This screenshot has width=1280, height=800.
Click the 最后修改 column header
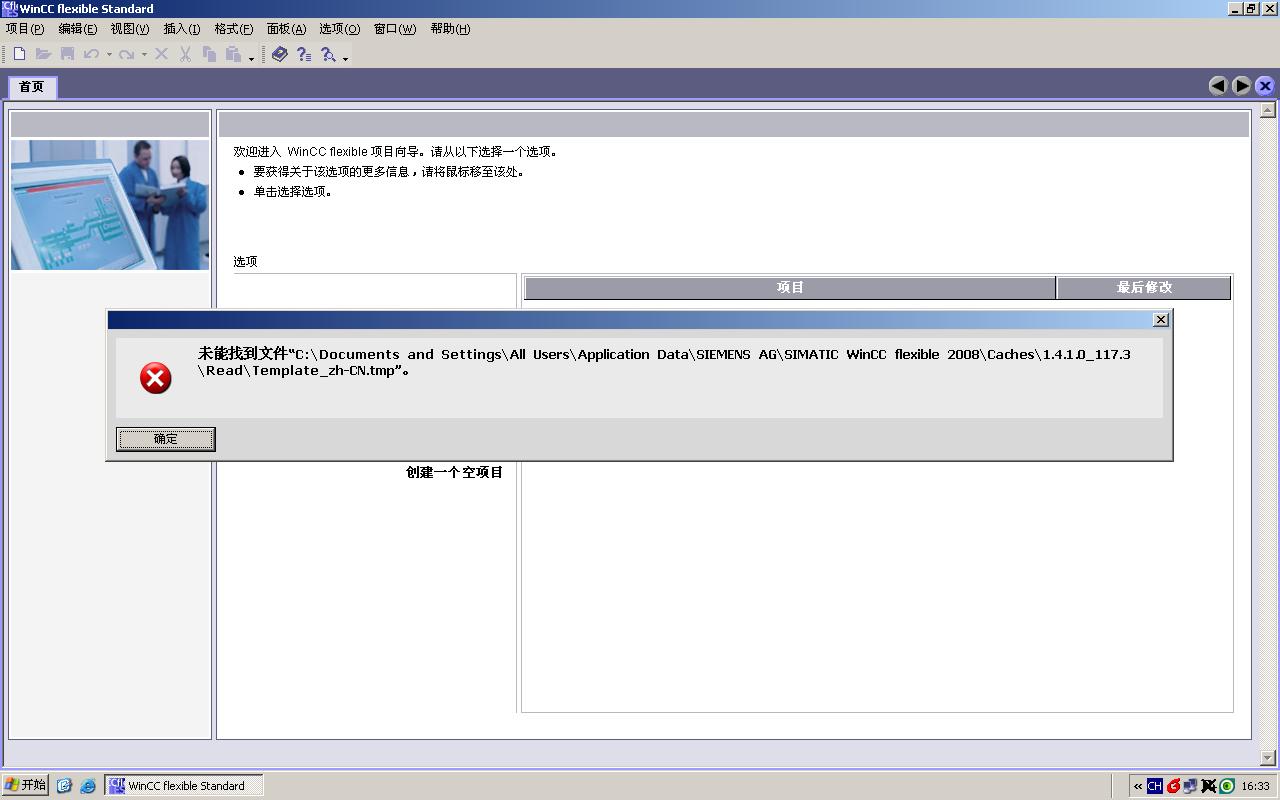click(x=1144, y=288)
